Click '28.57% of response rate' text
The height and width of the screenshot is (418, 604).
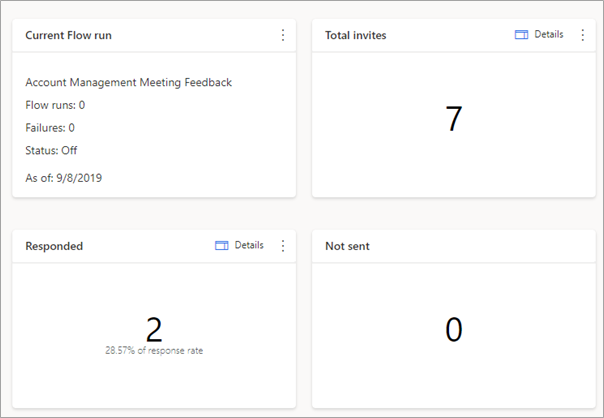[154, 351]
